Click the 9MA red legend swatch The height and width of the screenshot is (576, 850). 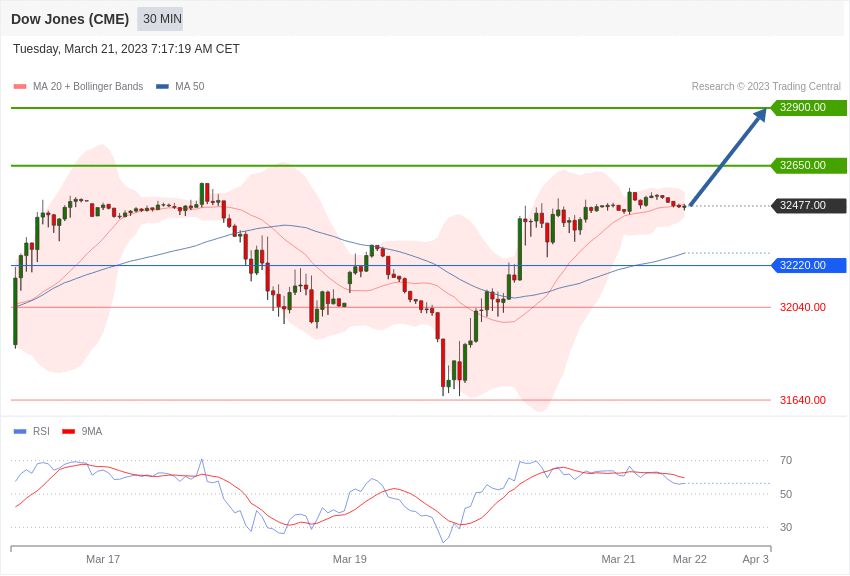tap(68, 431)
